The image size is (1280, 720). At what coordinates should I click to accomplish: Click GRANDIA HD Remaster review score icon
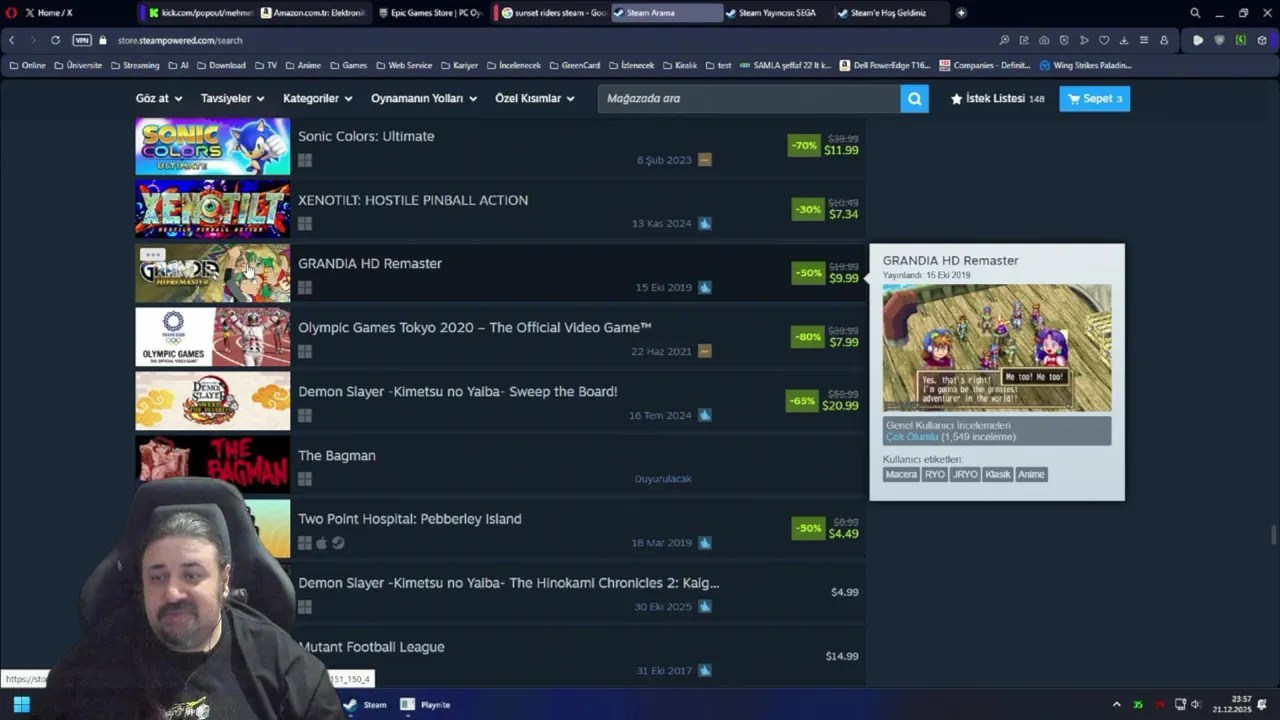[x=705, y=288]
